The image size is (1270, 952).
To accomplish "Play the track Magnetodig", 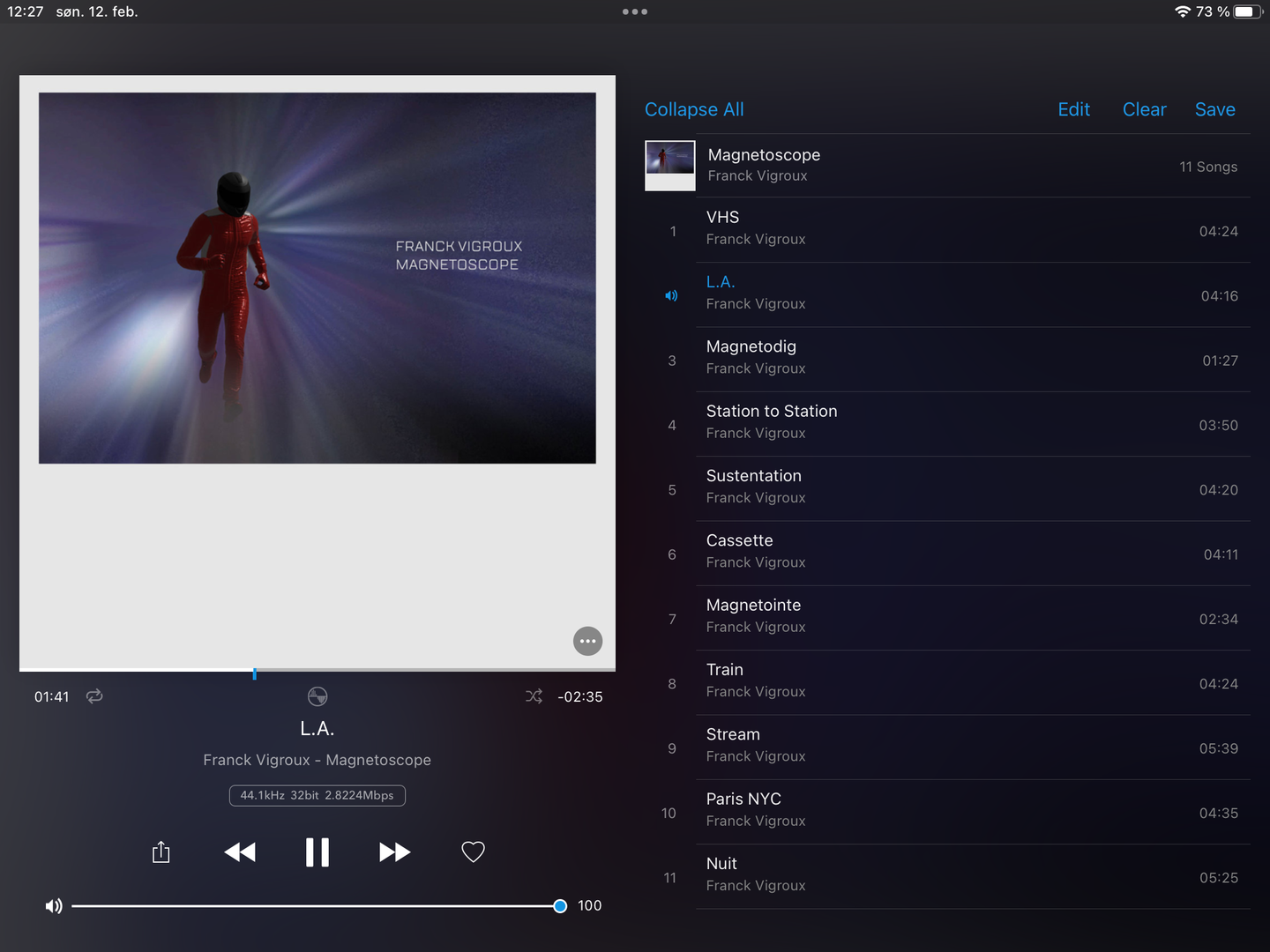I will [x=948, y=360].
